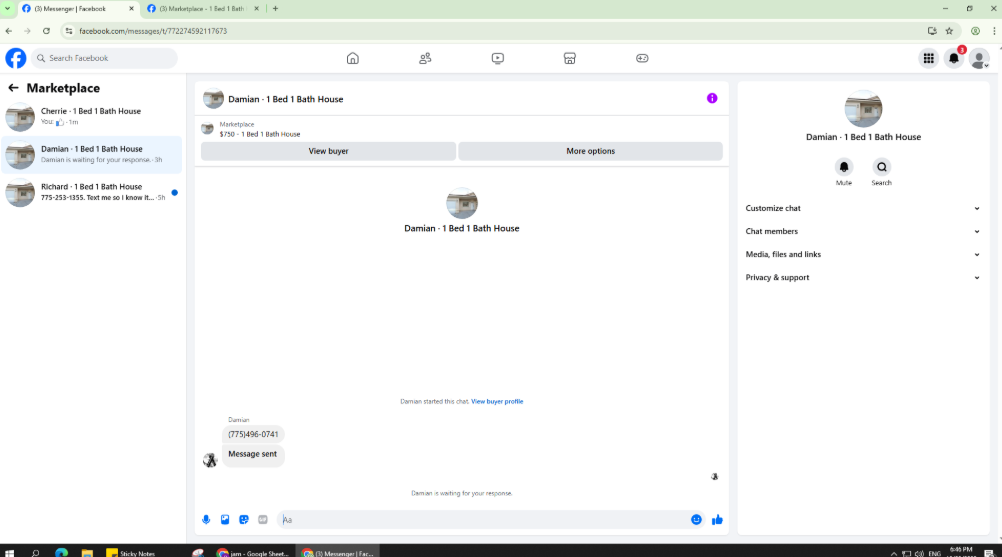This screenshot has width=1002, height=557.
Task: Go back in the browser
Action: 8,31
